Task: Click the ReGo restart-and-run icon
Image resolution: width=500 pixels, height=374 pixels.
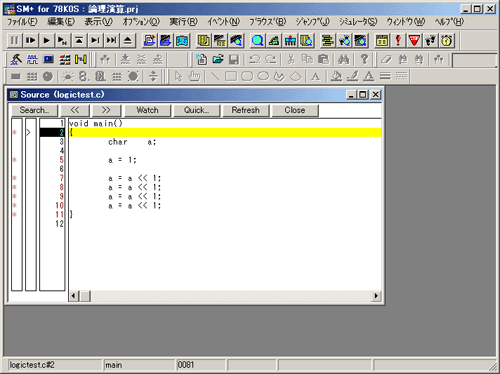Action: 31,40
